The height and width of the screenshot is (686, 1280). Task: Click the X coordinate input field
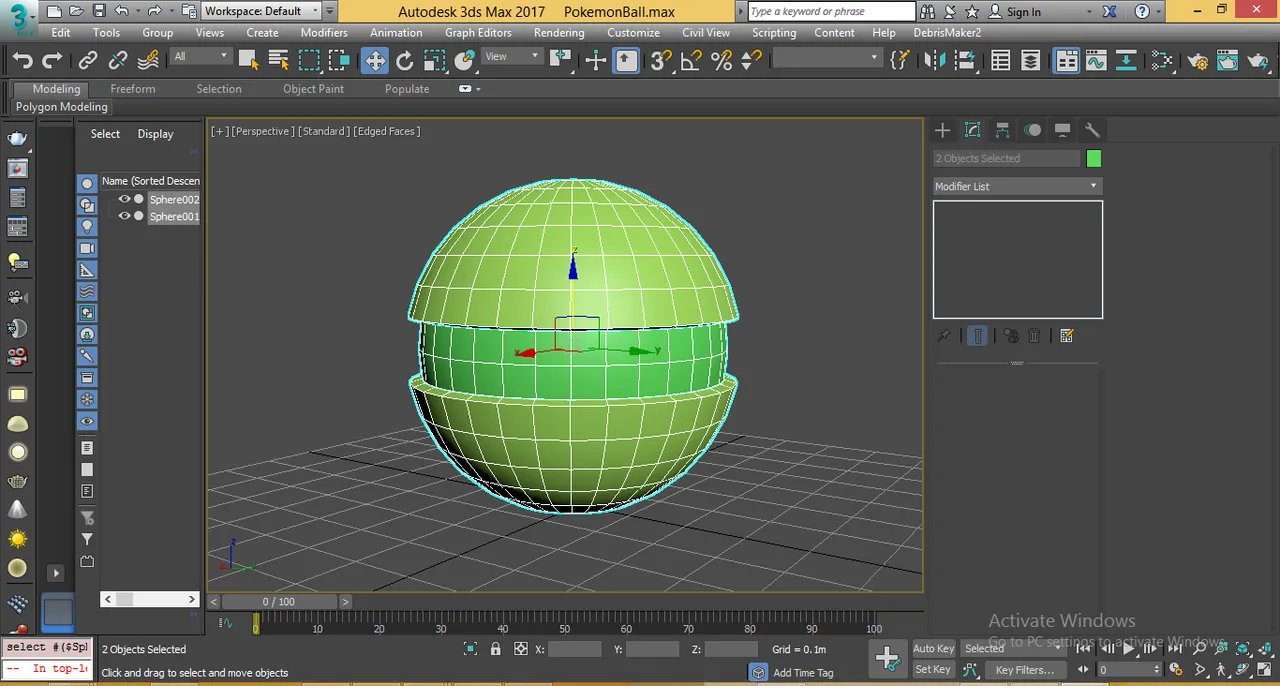click(575, 649)
